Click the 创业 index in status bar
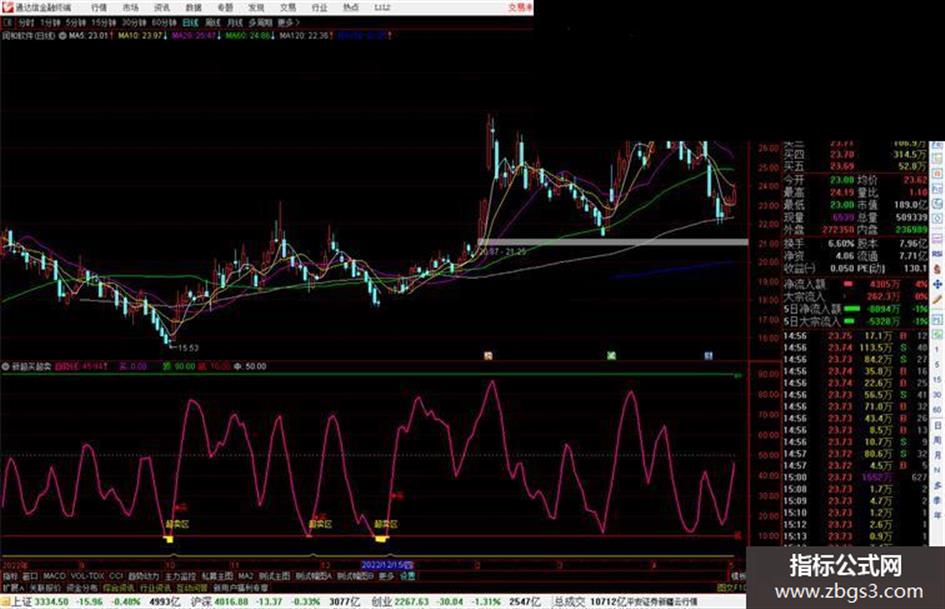This screenshot has width=945, height=609. point(382,602)
